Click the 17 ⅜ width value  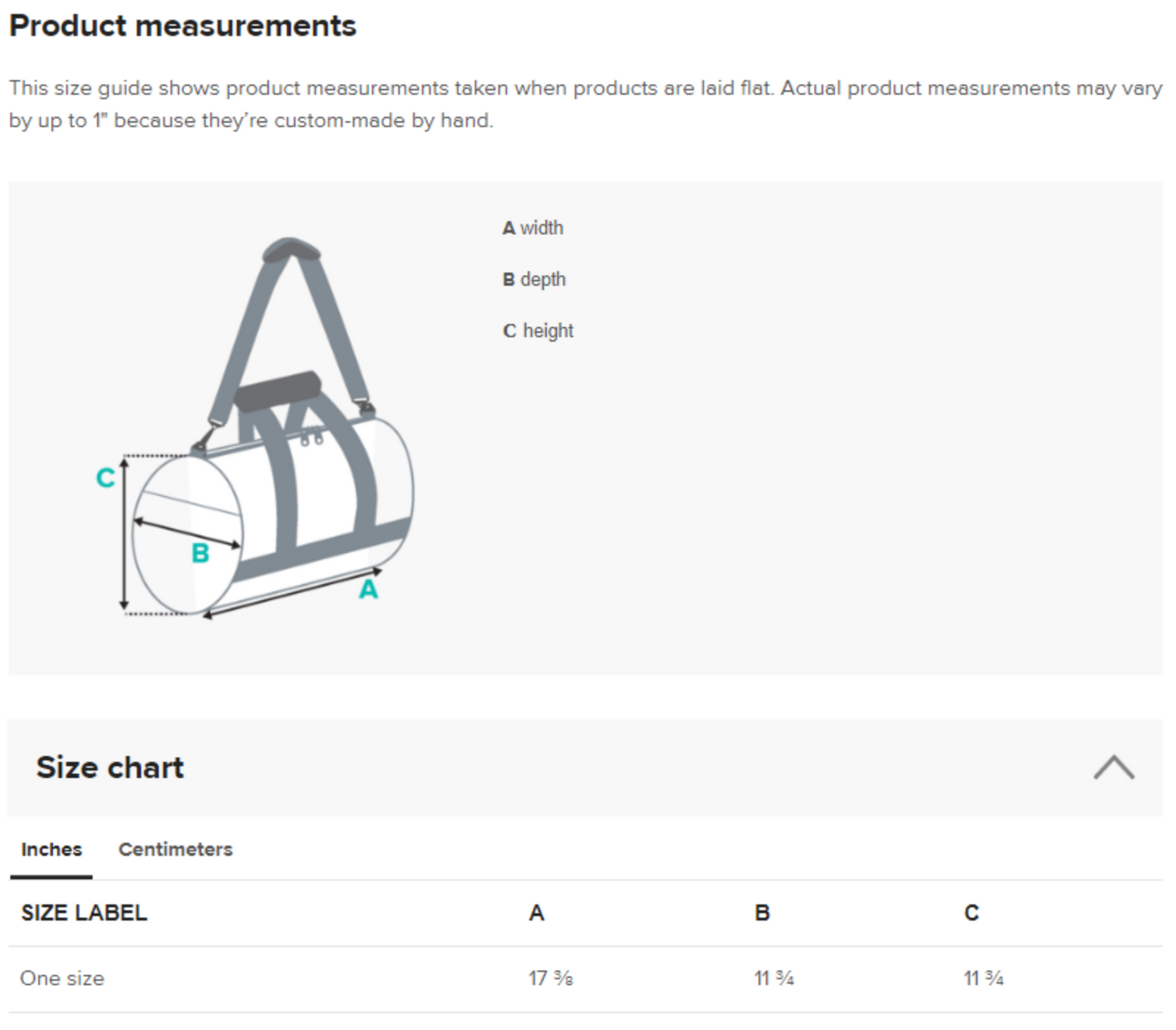(x=550, y=978)
